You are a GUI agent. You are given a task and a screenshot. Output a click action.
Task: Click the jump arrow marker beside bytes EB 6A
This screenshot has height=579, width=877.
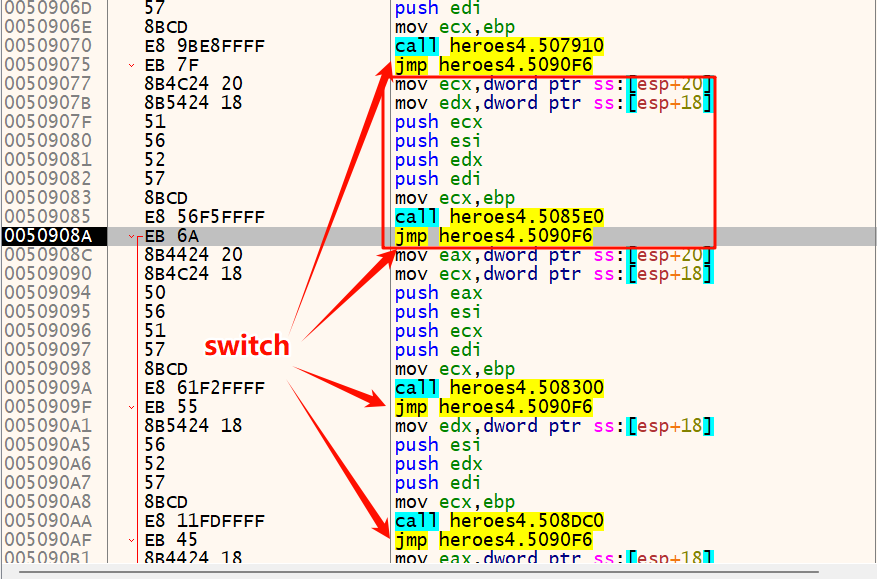pos(131,237)
